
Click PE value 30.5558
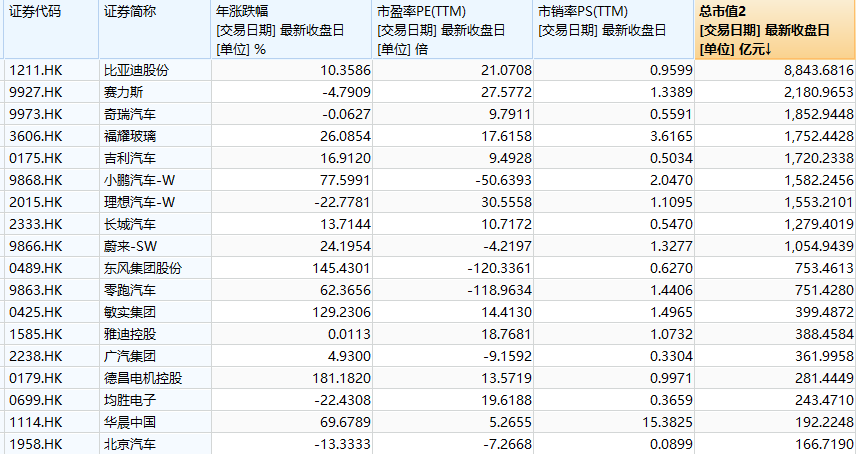[507, 202]
